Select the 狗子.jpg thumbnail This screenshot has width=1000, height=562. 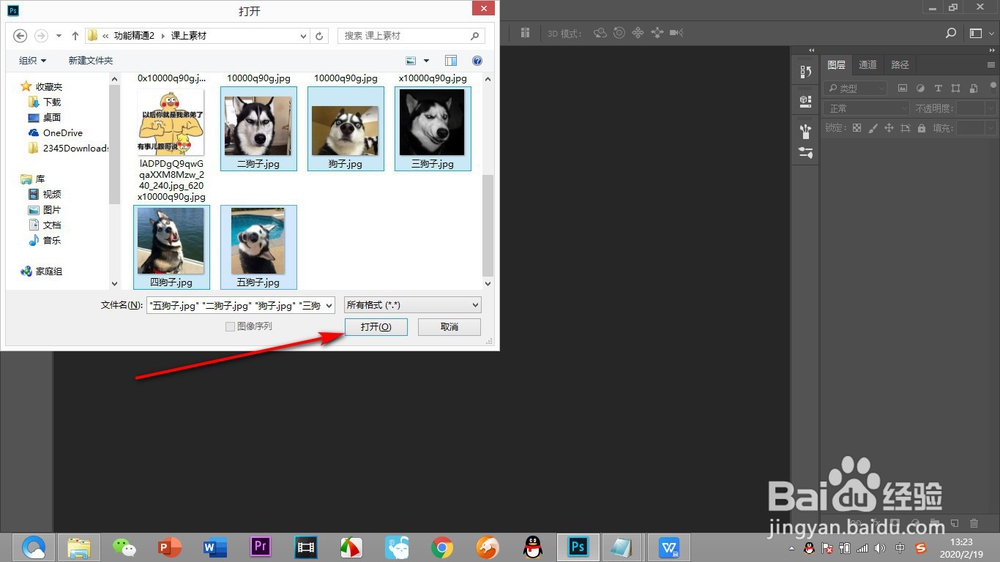click(345, 129)
